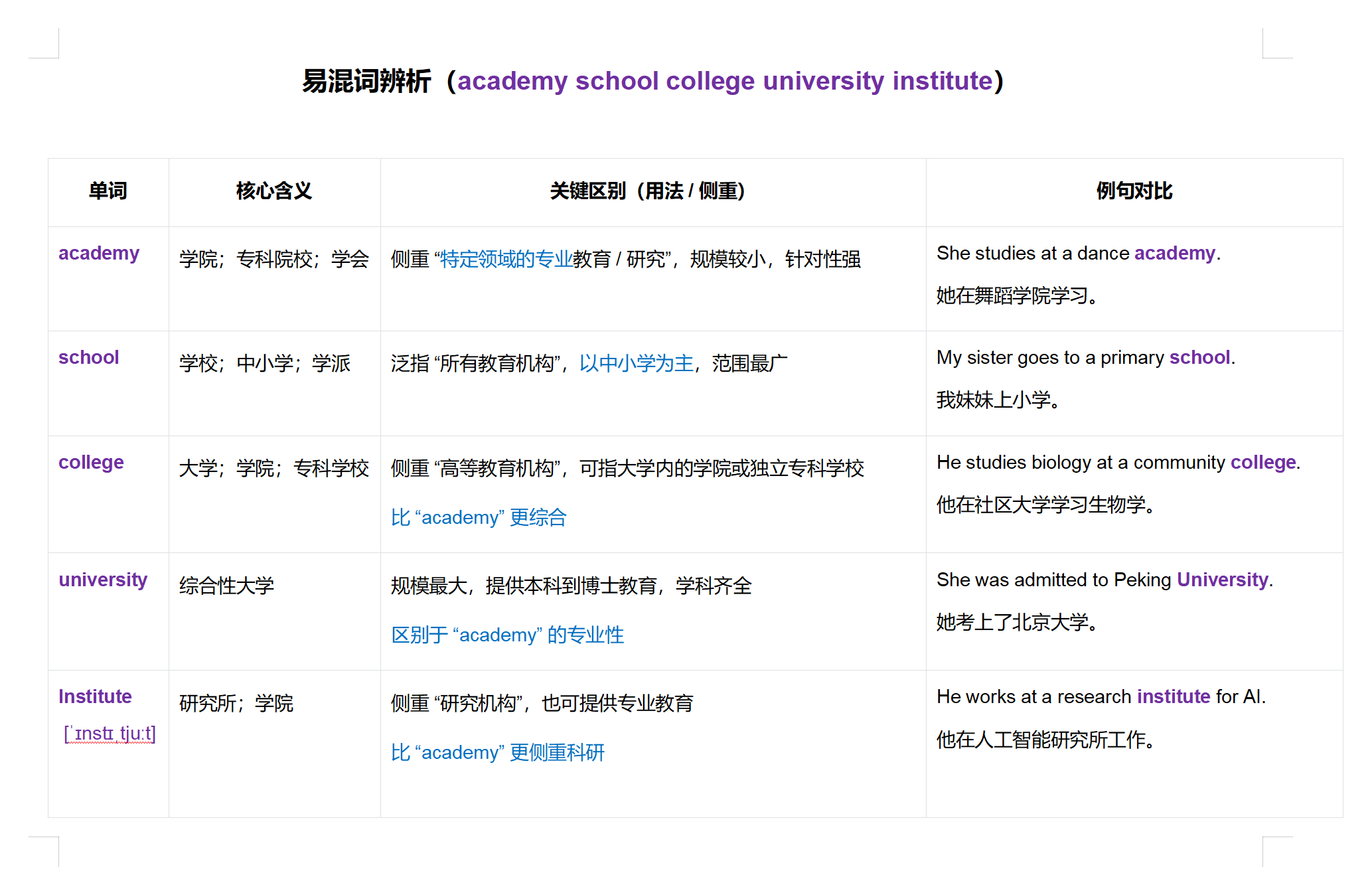Click highlighted "school" in the primary school sentence
The height and width of the screenshot is (887, 1372).
tap(1199, 357)
